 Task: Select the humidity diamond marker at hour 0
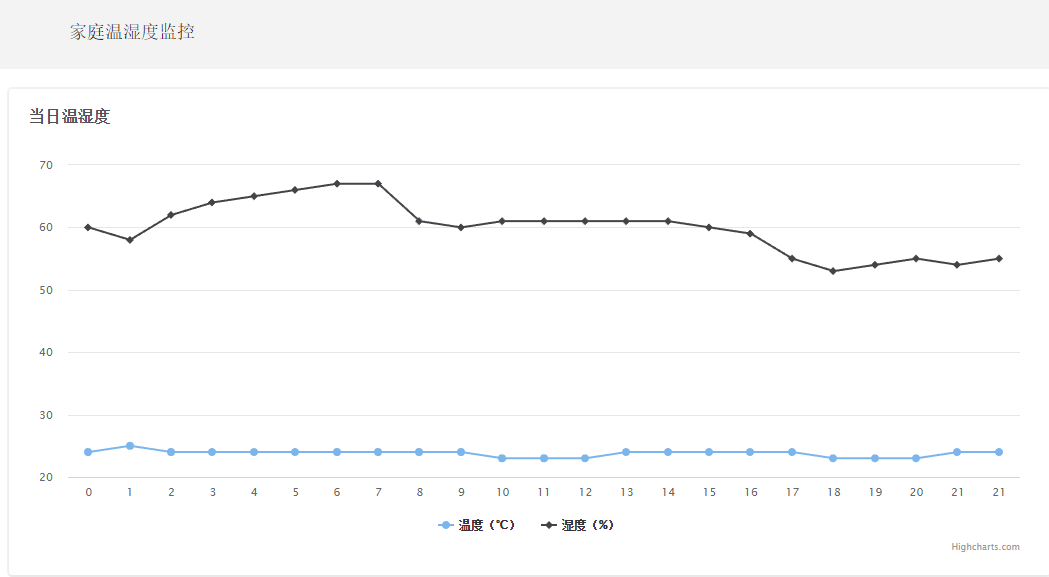[x=88, y=227]
